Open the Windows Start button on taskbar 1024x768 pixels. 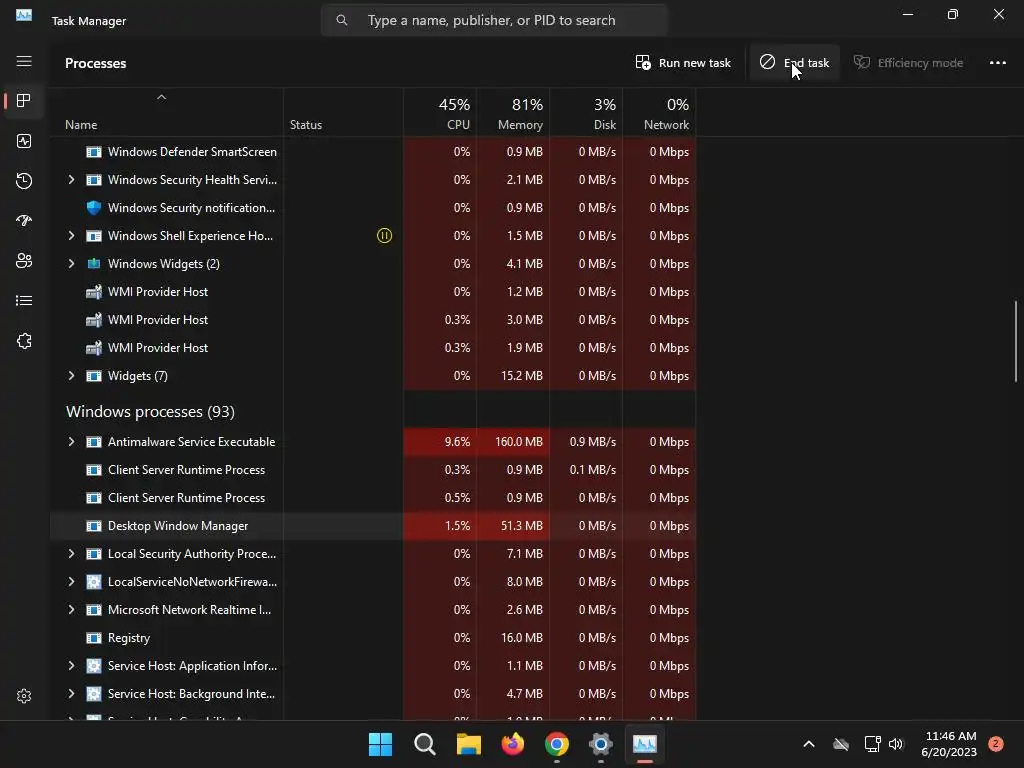380,744
